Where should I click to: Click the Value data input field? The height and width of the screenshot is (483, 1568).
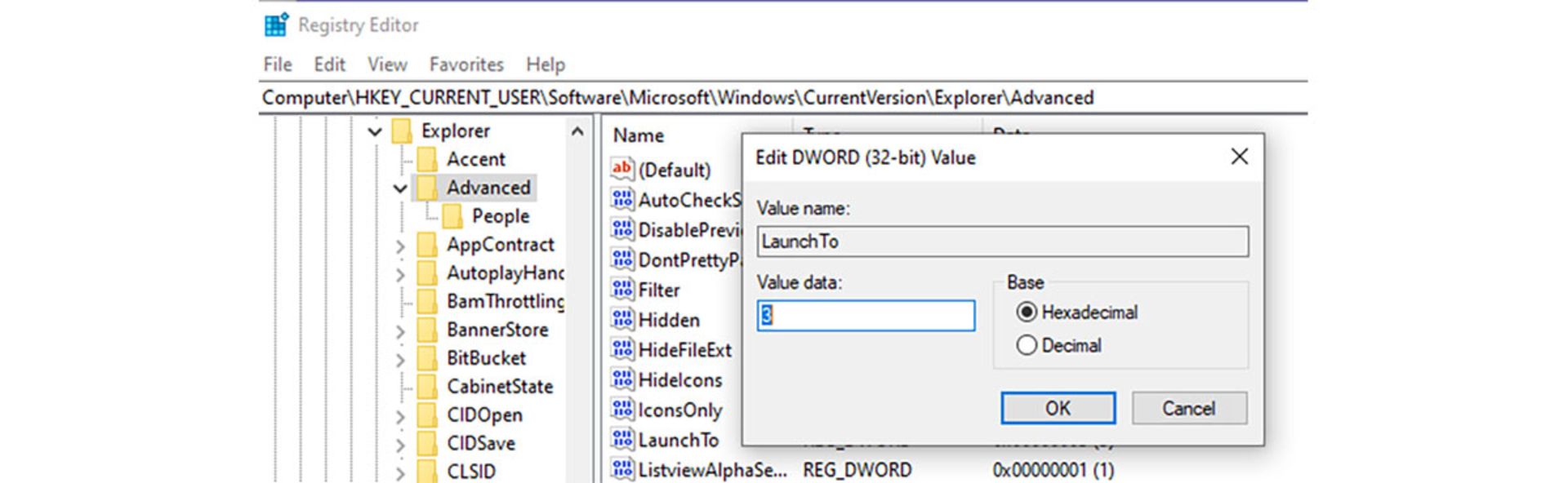[x=866, y=316]
